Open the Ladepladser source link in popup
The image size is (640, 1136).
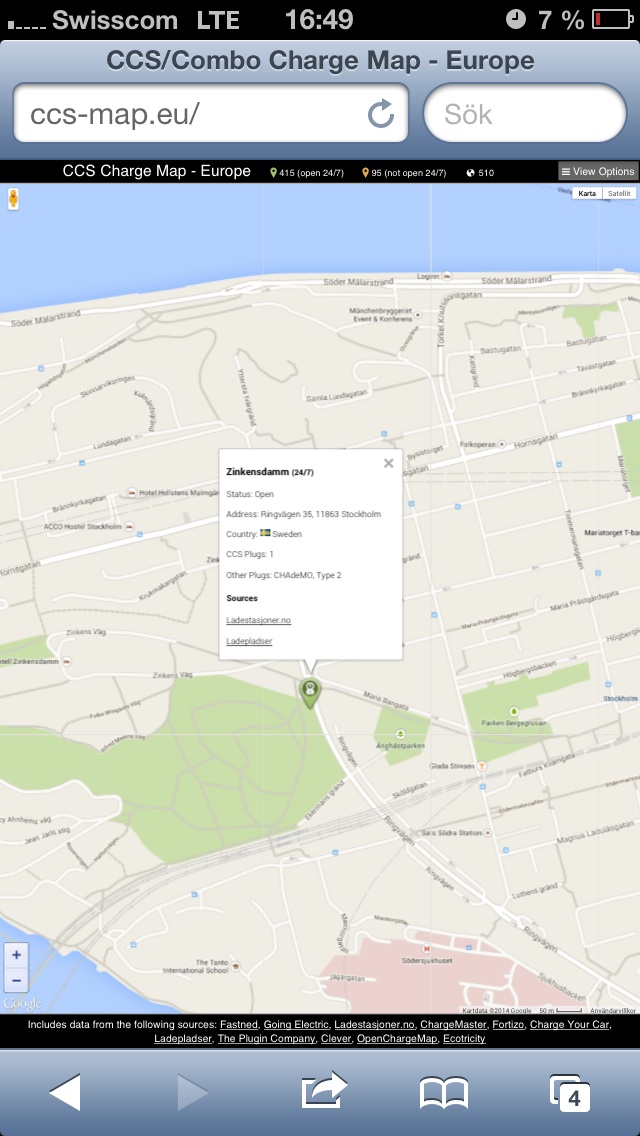(249, 641)
